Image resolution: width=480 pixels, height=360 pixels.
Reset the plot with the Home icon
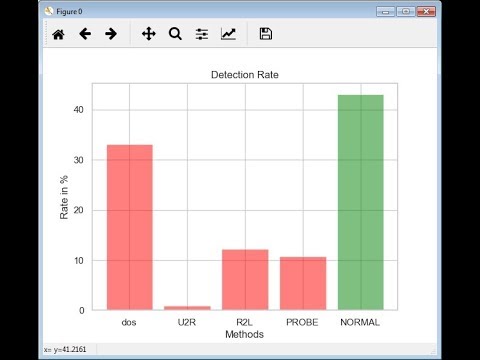pos(58,34)
